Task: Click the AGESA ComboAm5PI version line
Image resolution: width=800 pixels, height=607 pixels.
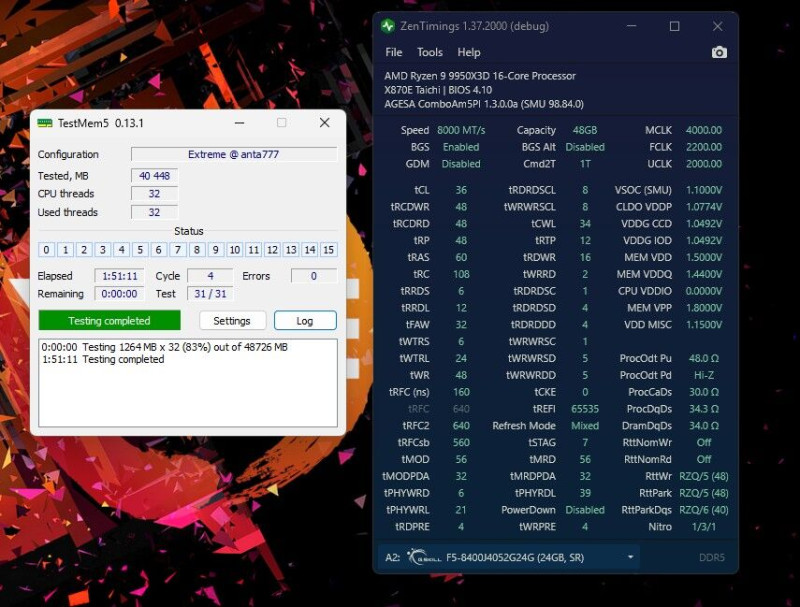Action: pyautogui.click(x=484, y=105)
